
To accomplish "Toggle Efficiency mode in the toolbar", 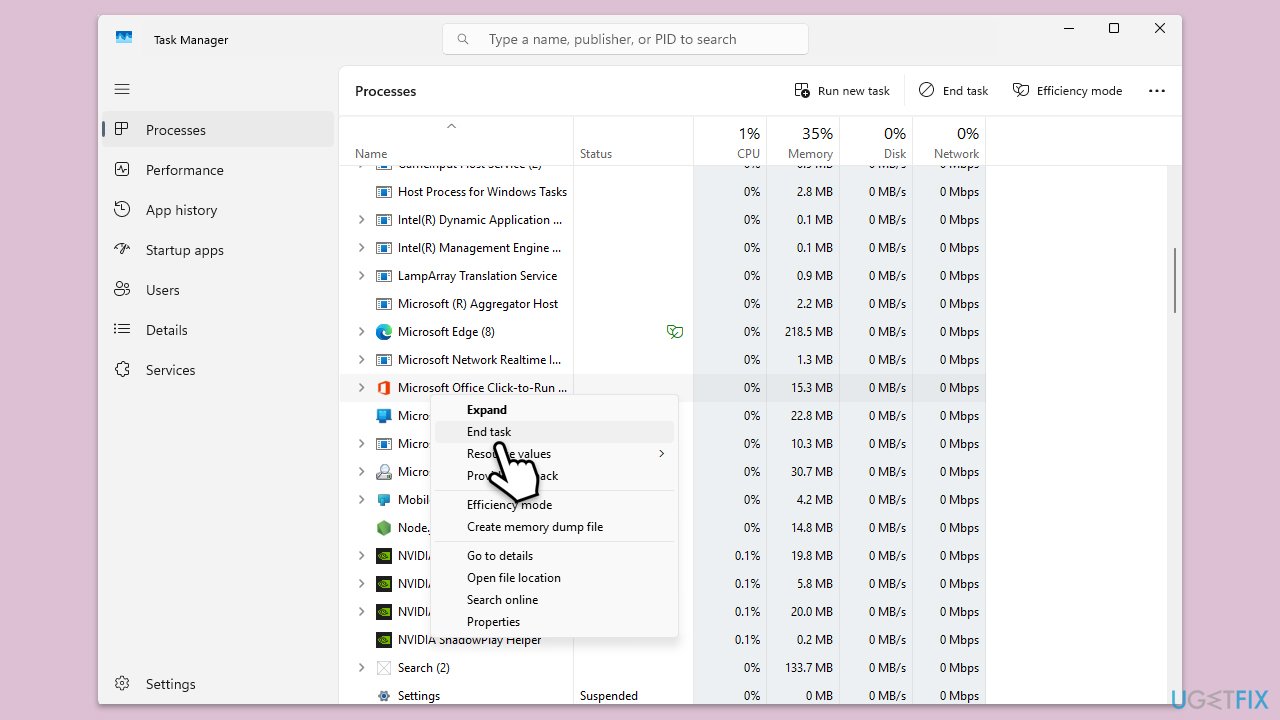I will [x=1067, y=91].
